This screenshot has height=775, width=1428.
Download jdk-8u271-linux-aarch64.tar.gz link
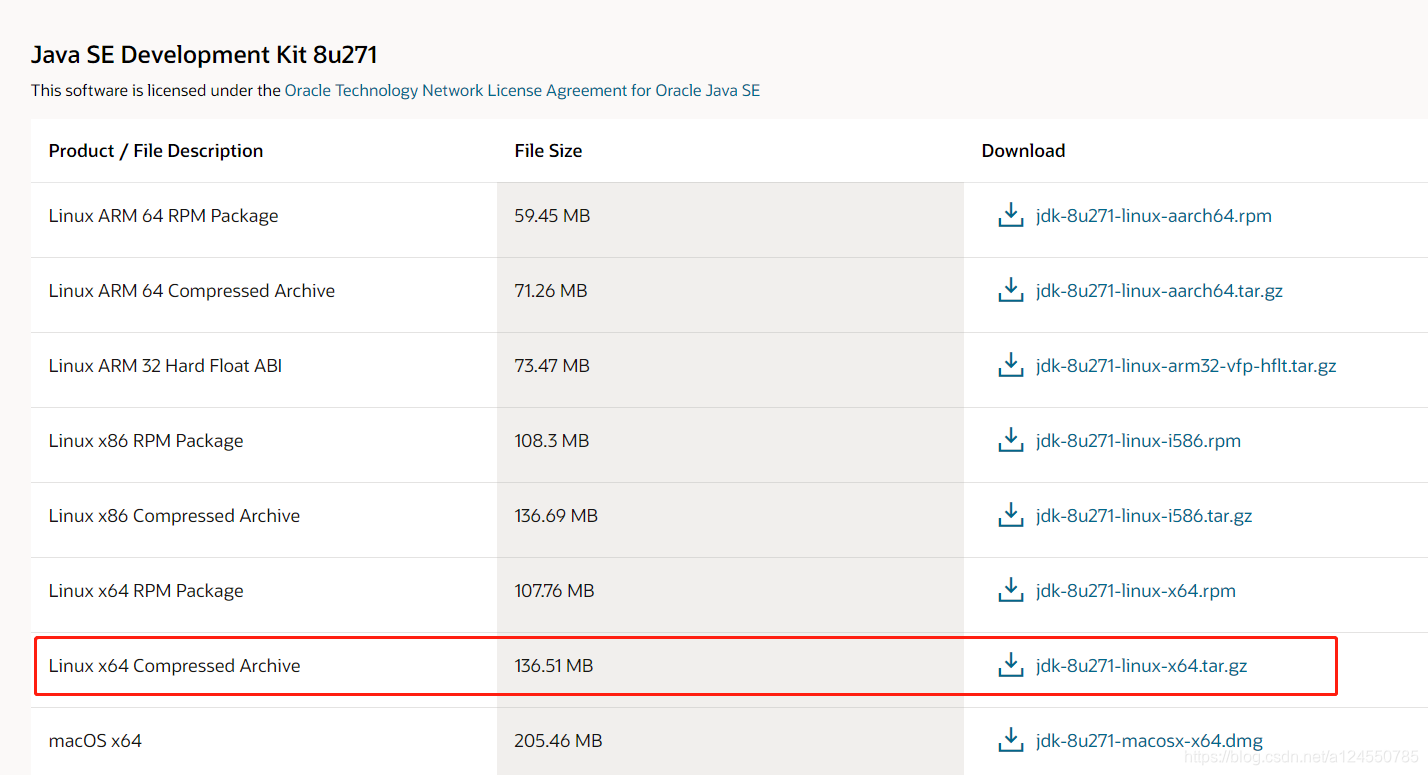click(x=1160, y=291)
